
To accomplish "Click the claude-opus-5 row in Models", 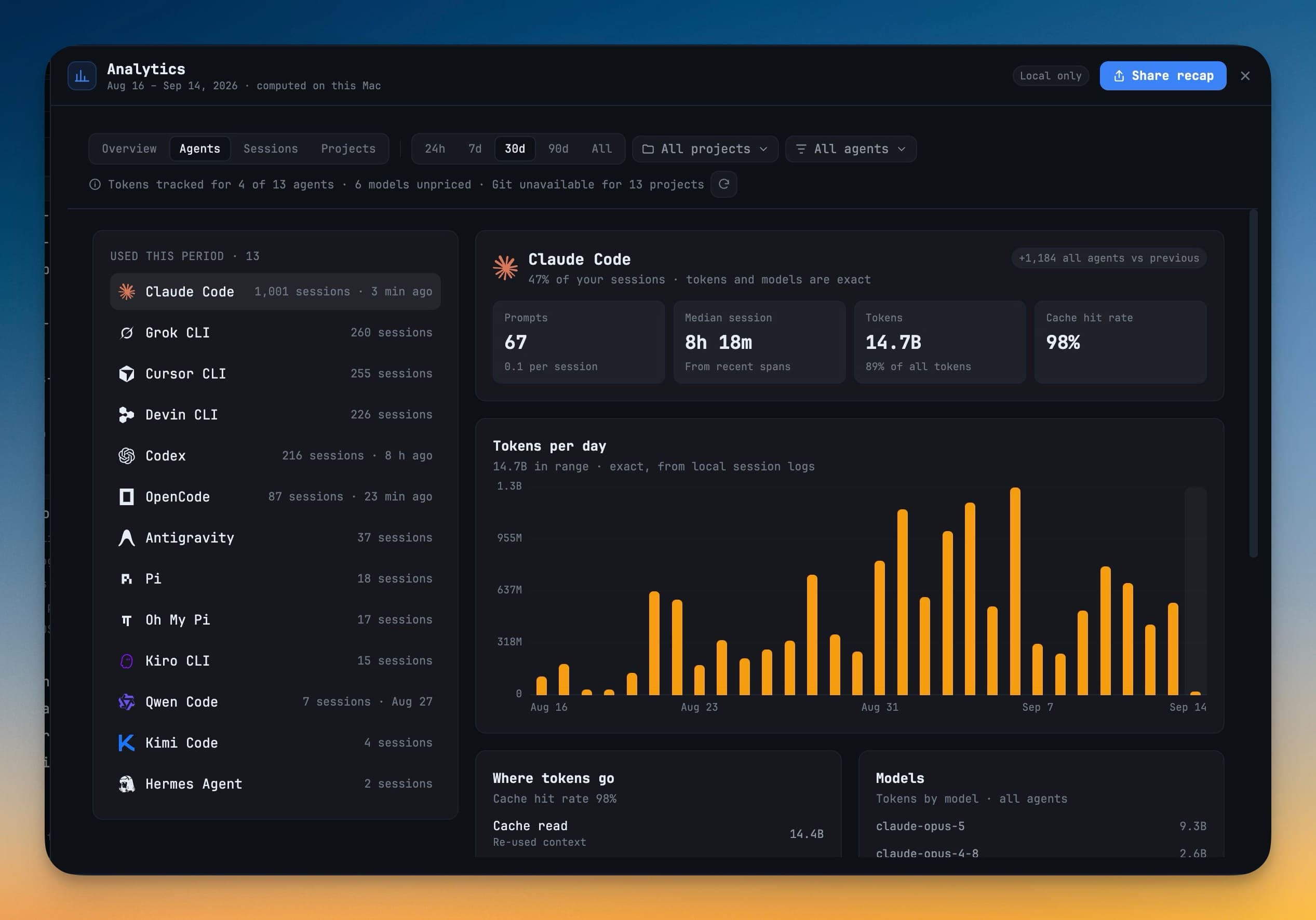I will coord(1041,827).
